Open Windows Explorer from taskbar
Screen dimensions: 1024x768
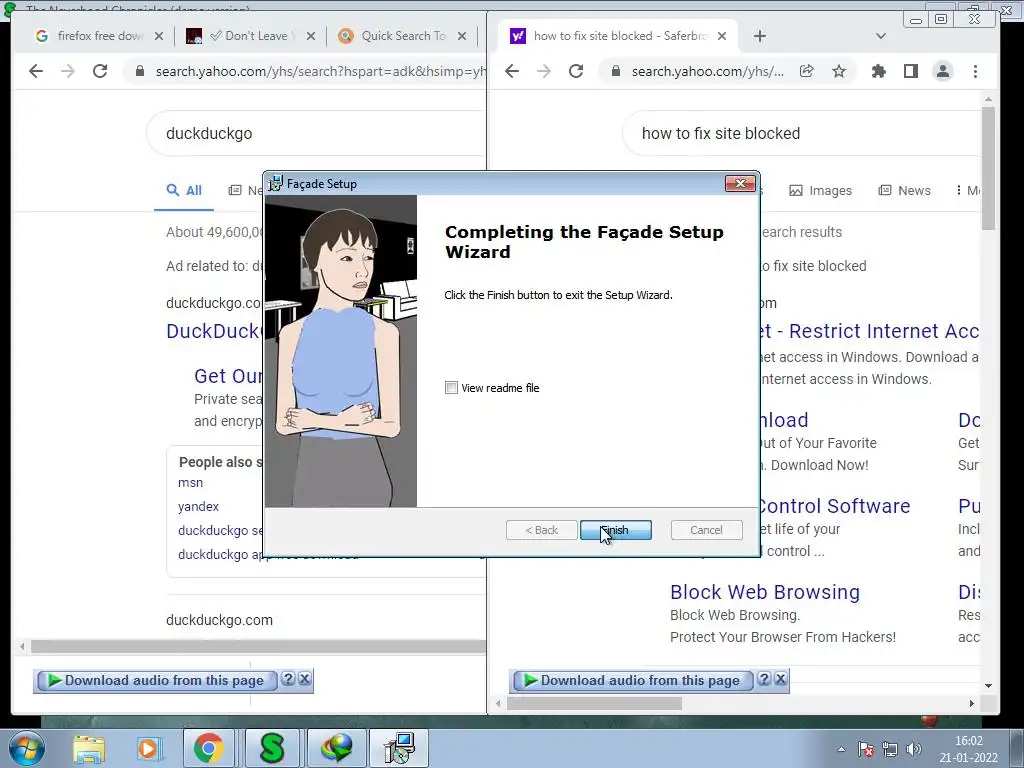pyautogui.click(x=89, y=748)
